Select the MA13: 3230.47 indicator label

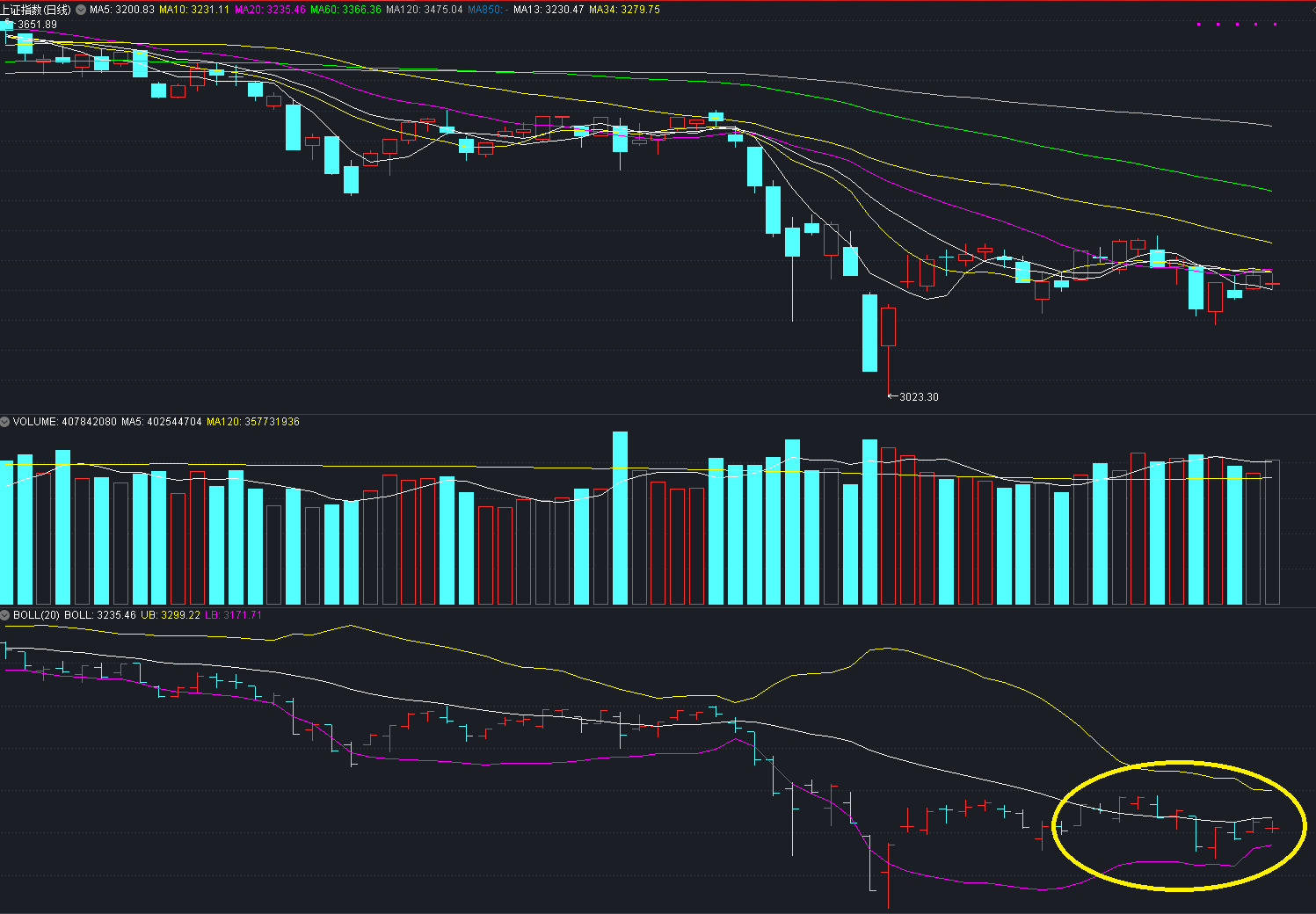pos(549,10)
